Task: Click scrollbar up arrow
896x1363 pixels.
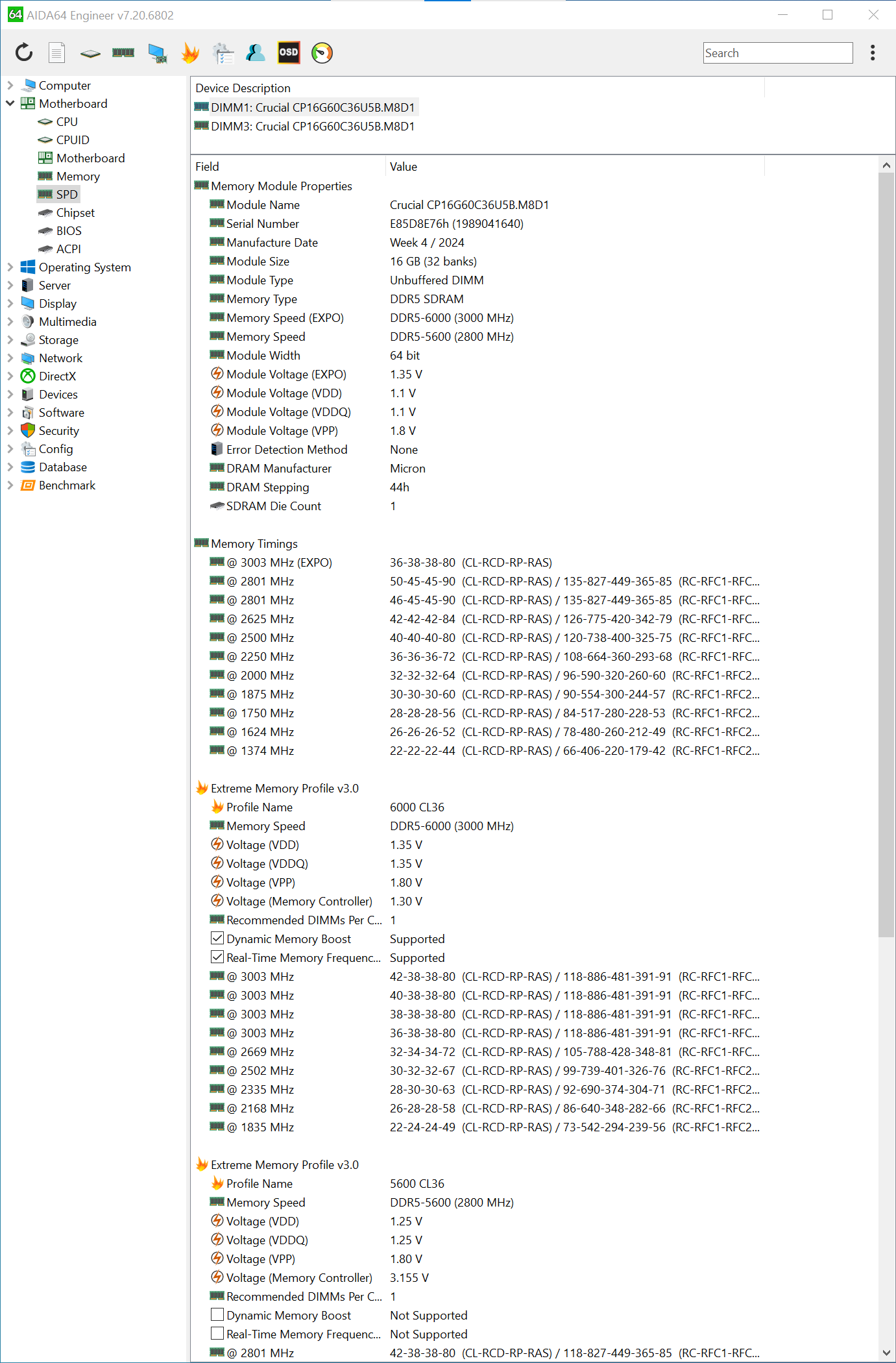Action: click(x=886, y=166)
